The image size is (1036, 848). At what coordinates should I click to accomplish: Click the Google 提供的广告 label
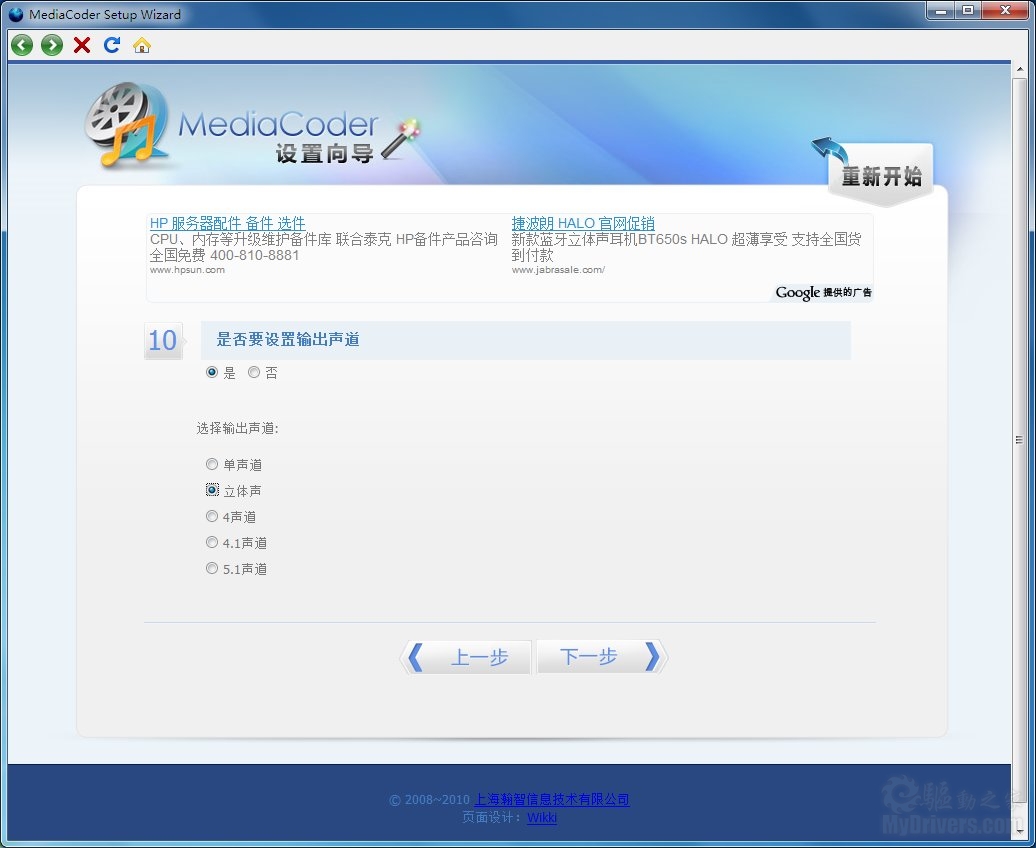click(x=823, y=292)
